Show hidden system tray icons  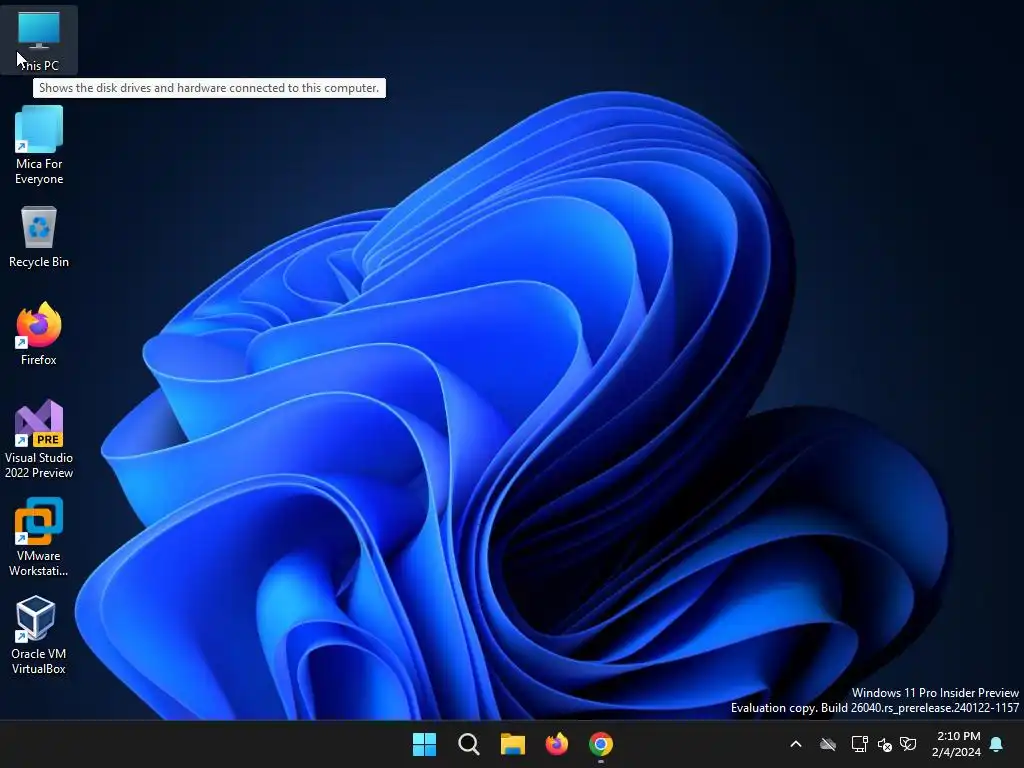click(x=796, y=744)
